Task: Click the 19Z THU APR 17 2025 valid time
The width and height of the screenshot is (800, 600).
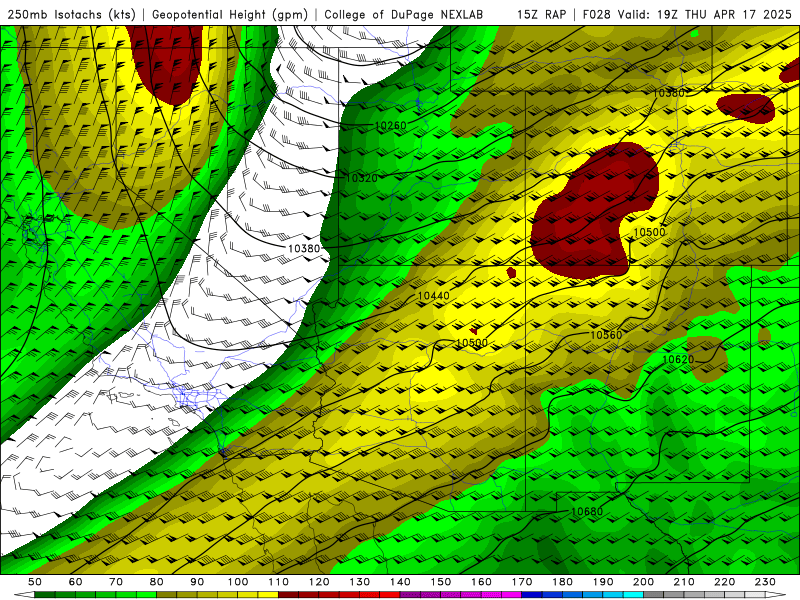Action: [x=724, y=14]
